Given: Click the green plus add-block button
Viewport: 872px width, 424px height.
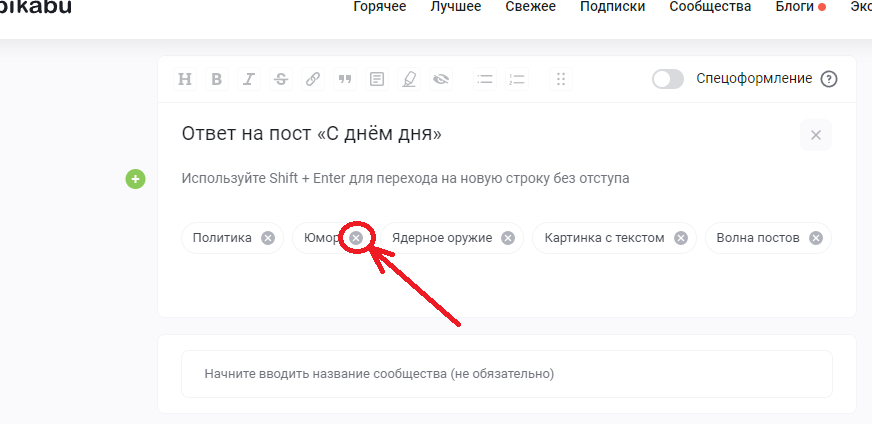Looking at the screenshot, I should point(135,179).
